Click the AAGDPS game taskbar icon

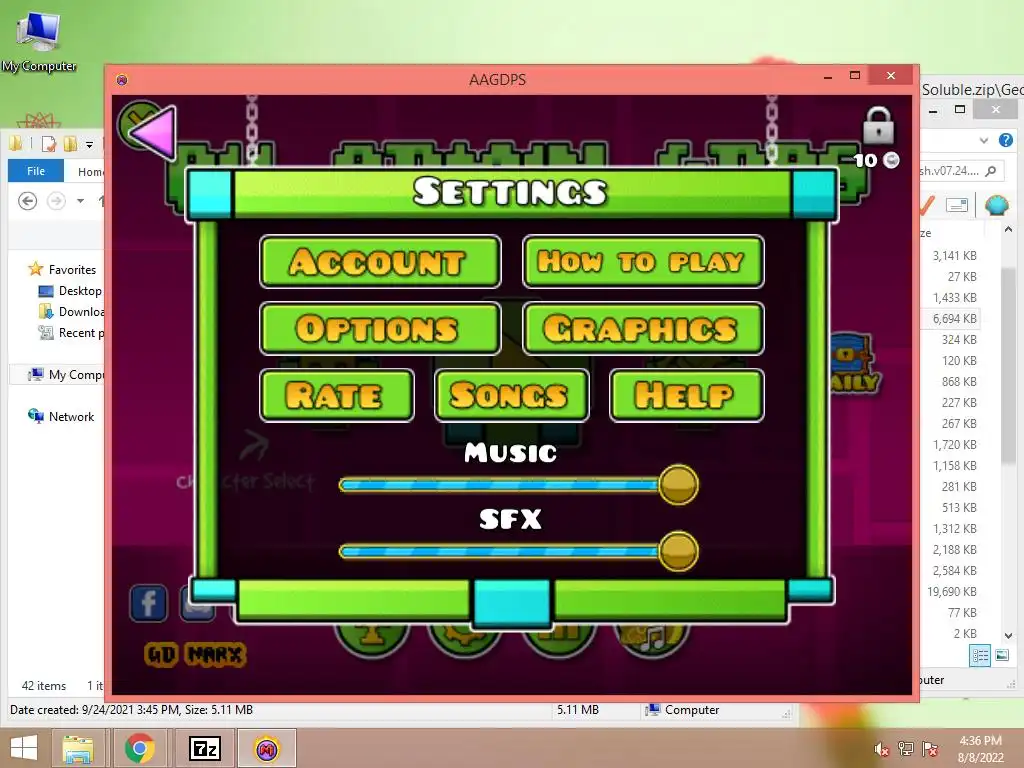point(266,748)
